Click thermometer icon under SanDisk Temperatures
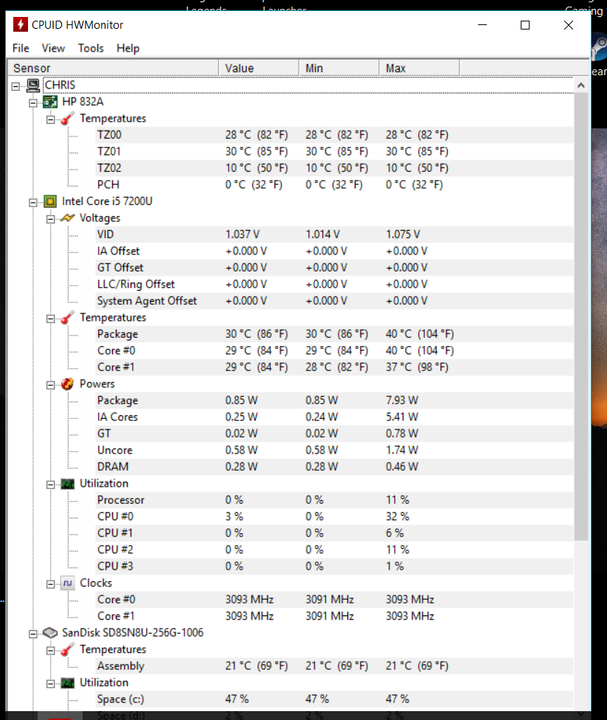607x720 pixels. [67, 649]
